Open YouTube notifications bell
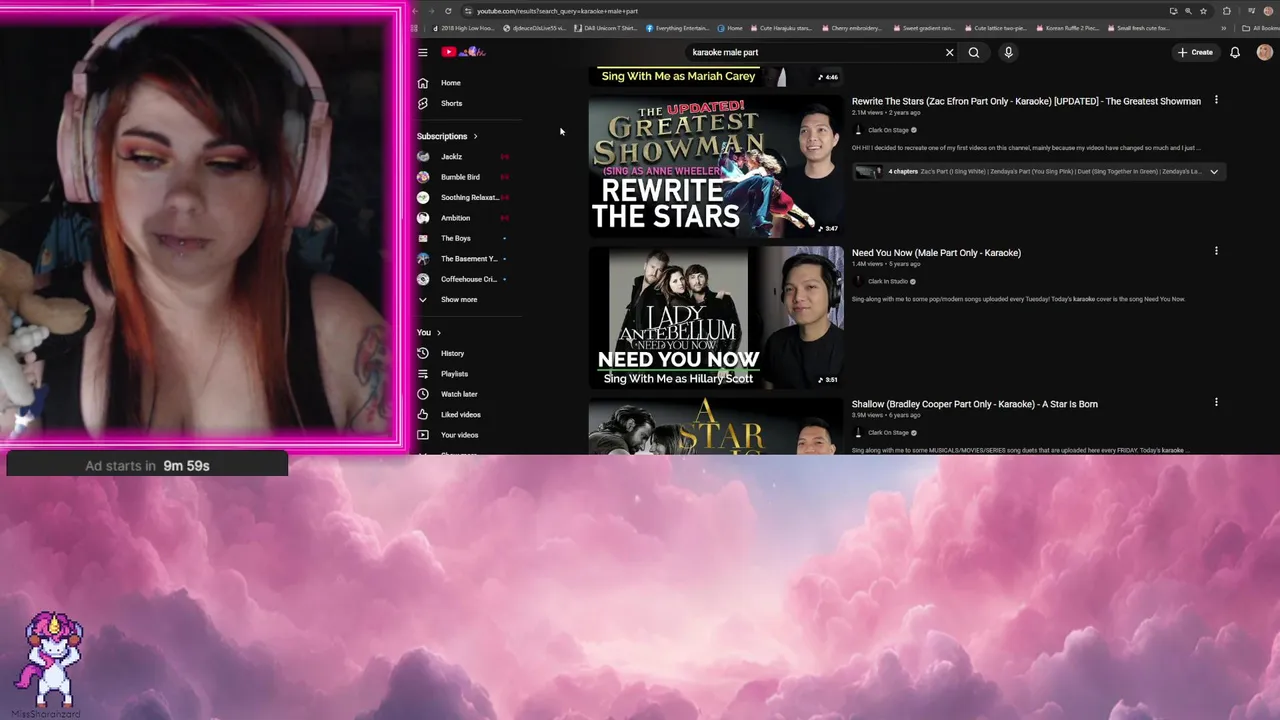Viewport: 1280px width, 720px height. pyautogui.click(x=1235, y=52)
